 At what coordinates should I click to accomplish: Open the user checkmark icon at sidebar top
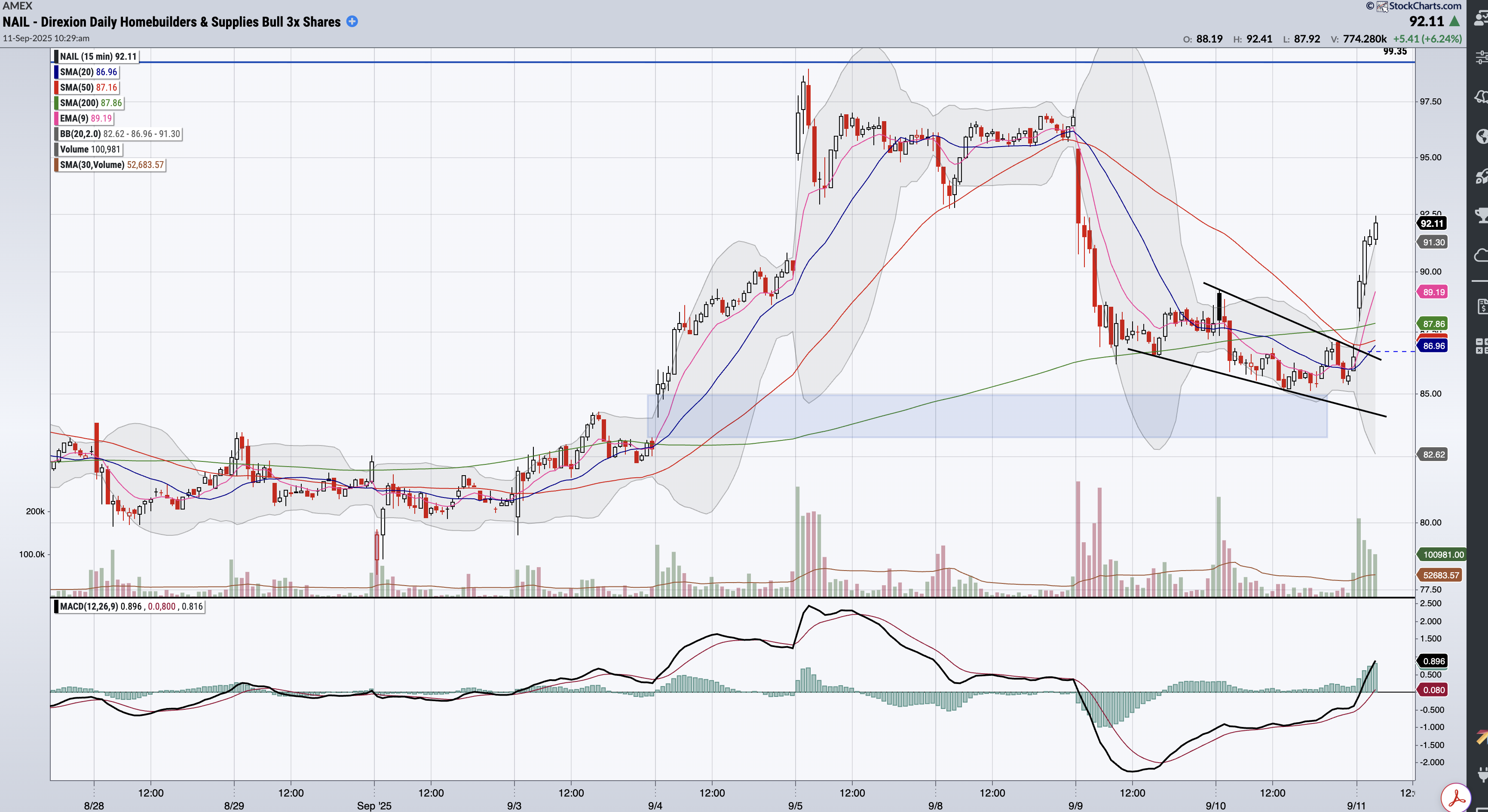(x=1481, y=18)
